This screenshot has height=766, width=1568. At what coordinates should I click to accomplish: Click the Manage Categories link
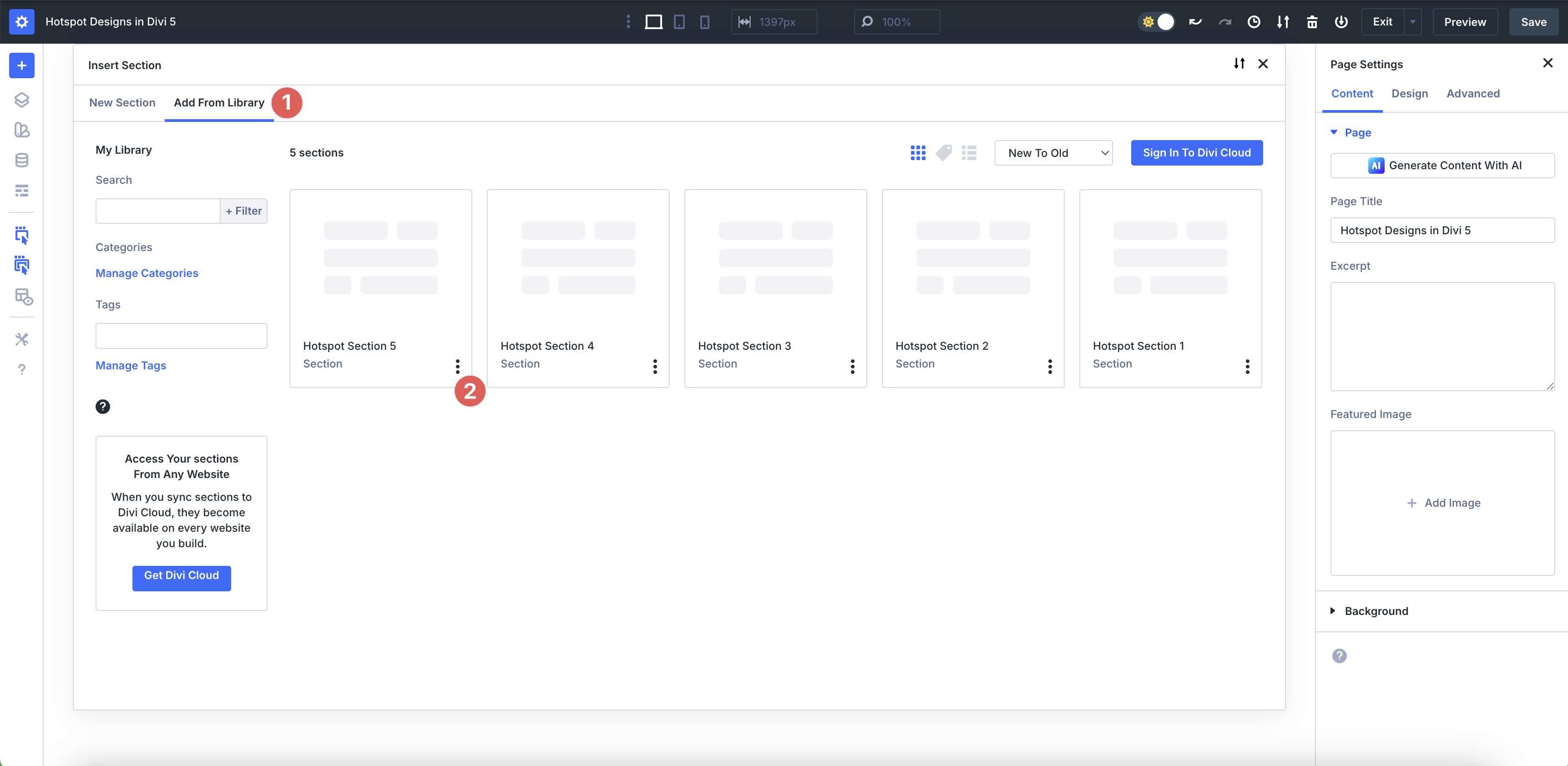[147, 273]
